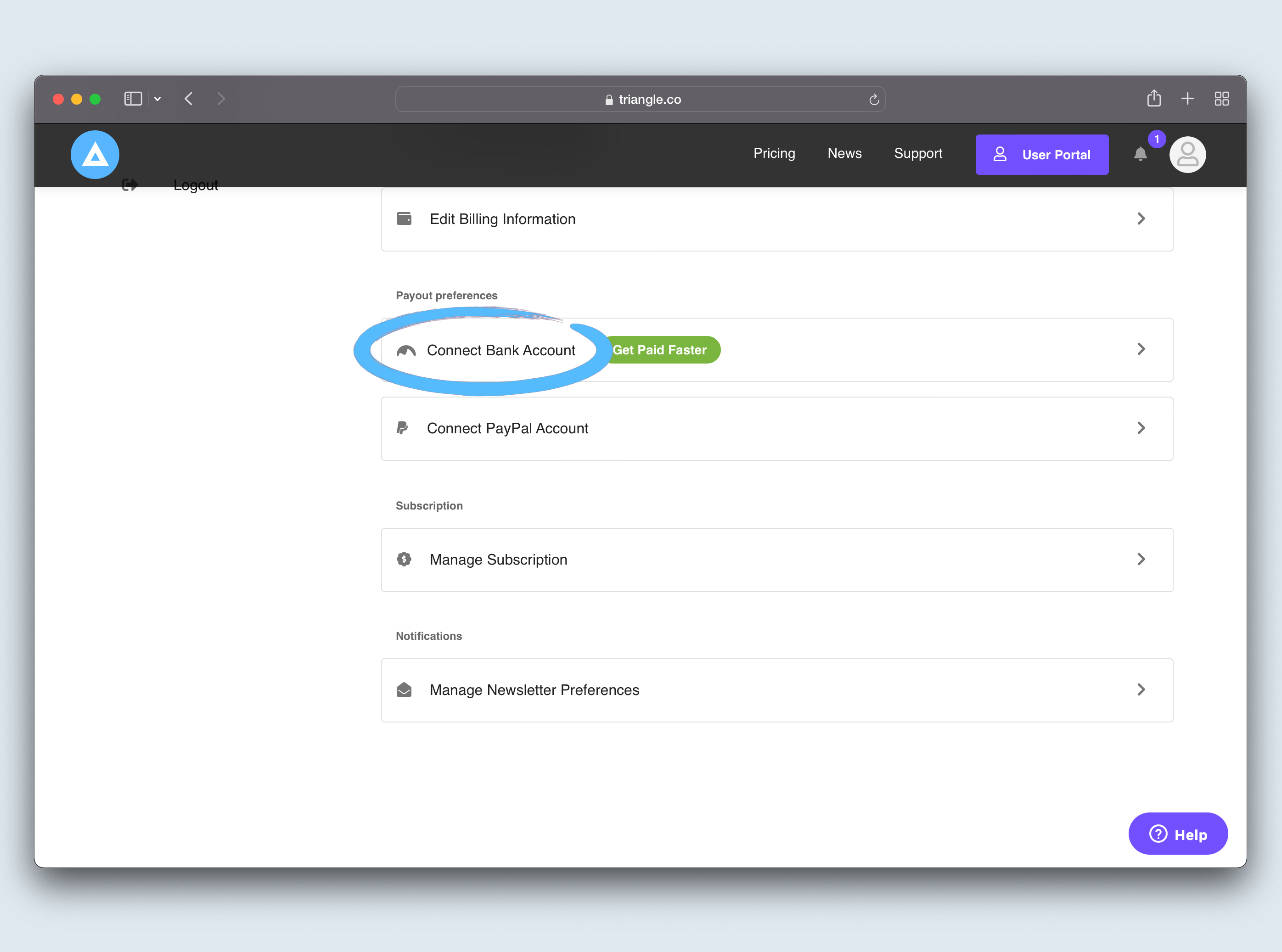This screenshot has width=1282, height=952.
Task: Open sidebar dropdown arrow in toolbar
Action: pyautogui.click(x=157, y=99)
